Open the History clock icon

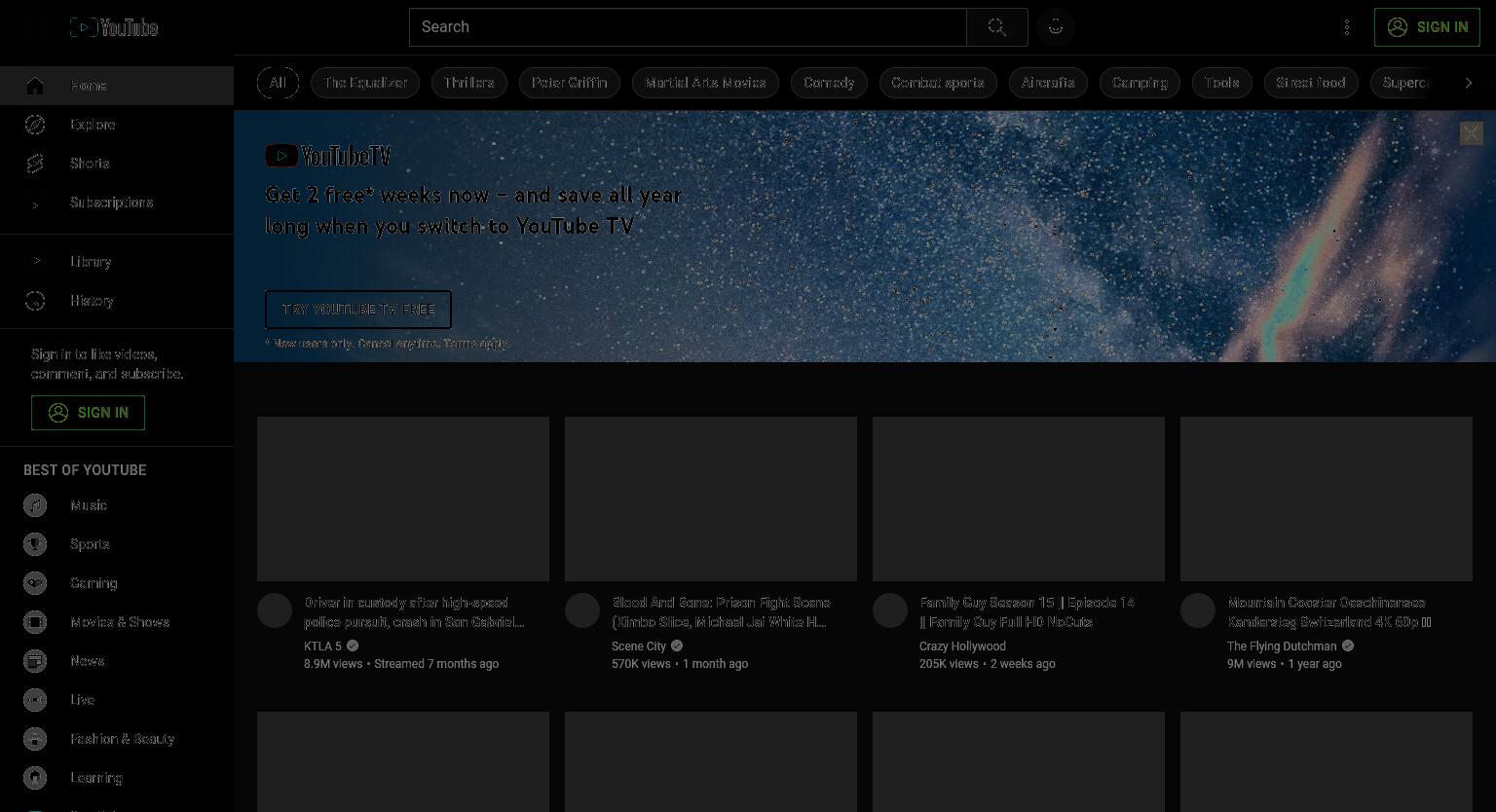pyautogui.click(x=35, y=301)
